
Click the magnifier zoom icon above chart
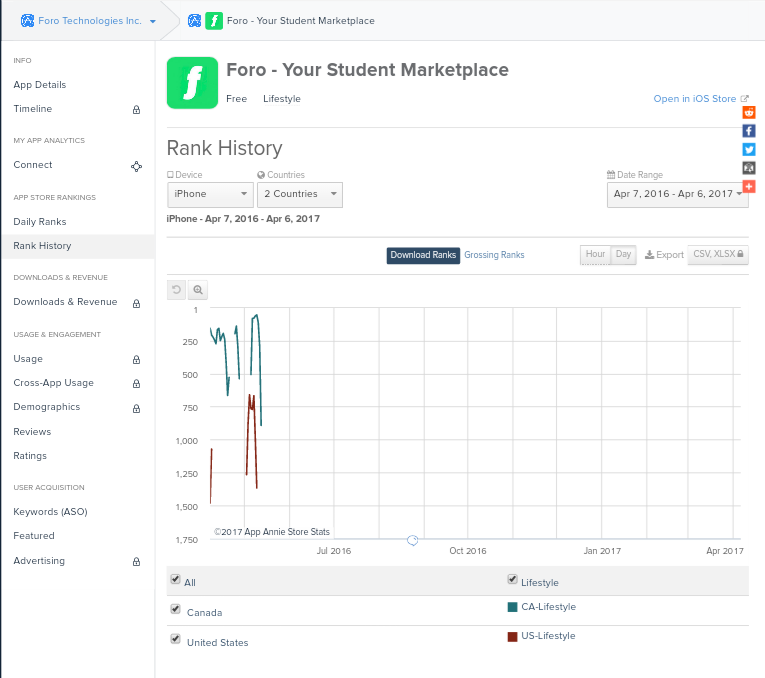pos(198,290)
